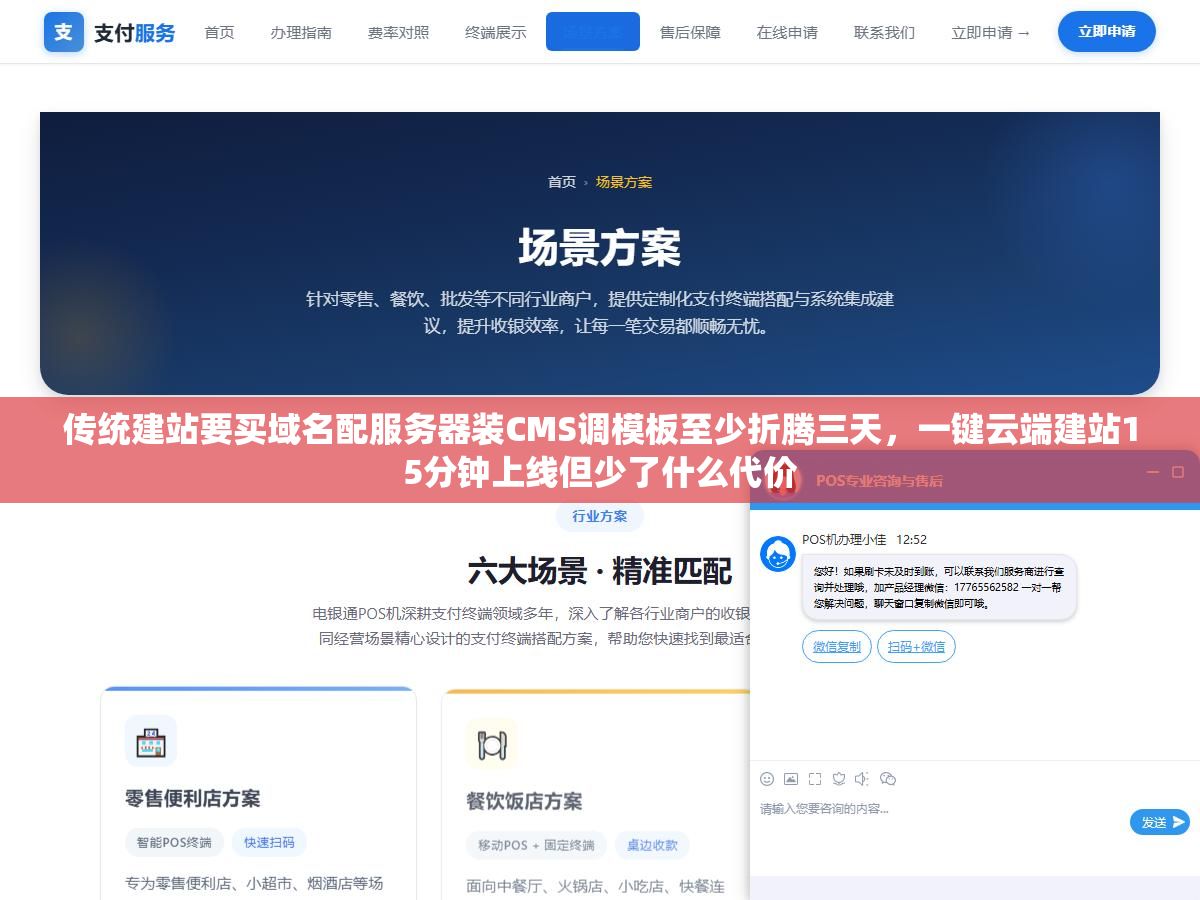The image size is (1200, 900).
Task: Click the POS专业咨询与售后 chat title
Action: [x=879, y=481]
